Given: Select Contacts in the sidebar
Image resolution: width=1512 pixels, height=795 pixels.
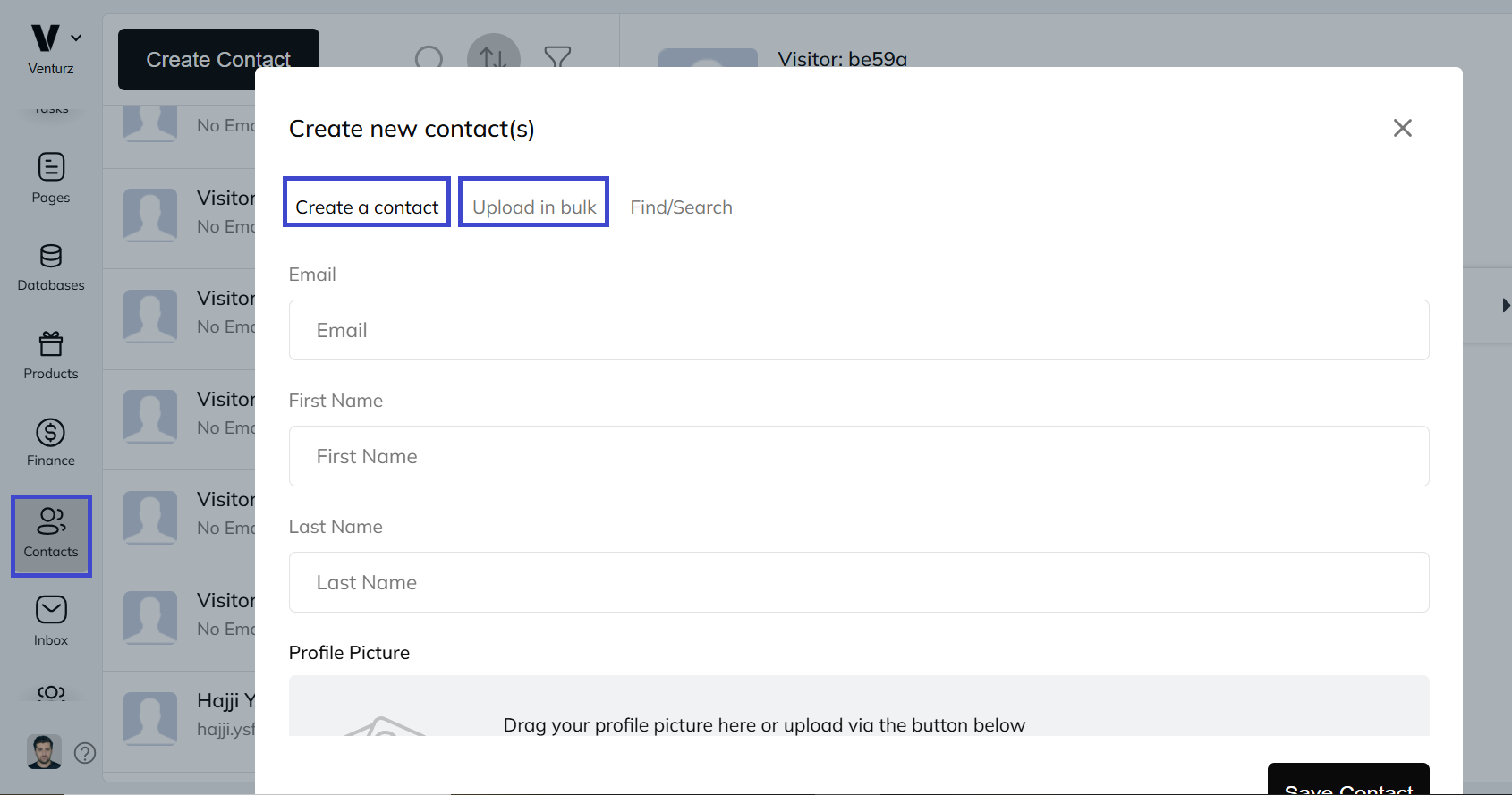Looking at the screenshot, I should click(x=51, y=535).
